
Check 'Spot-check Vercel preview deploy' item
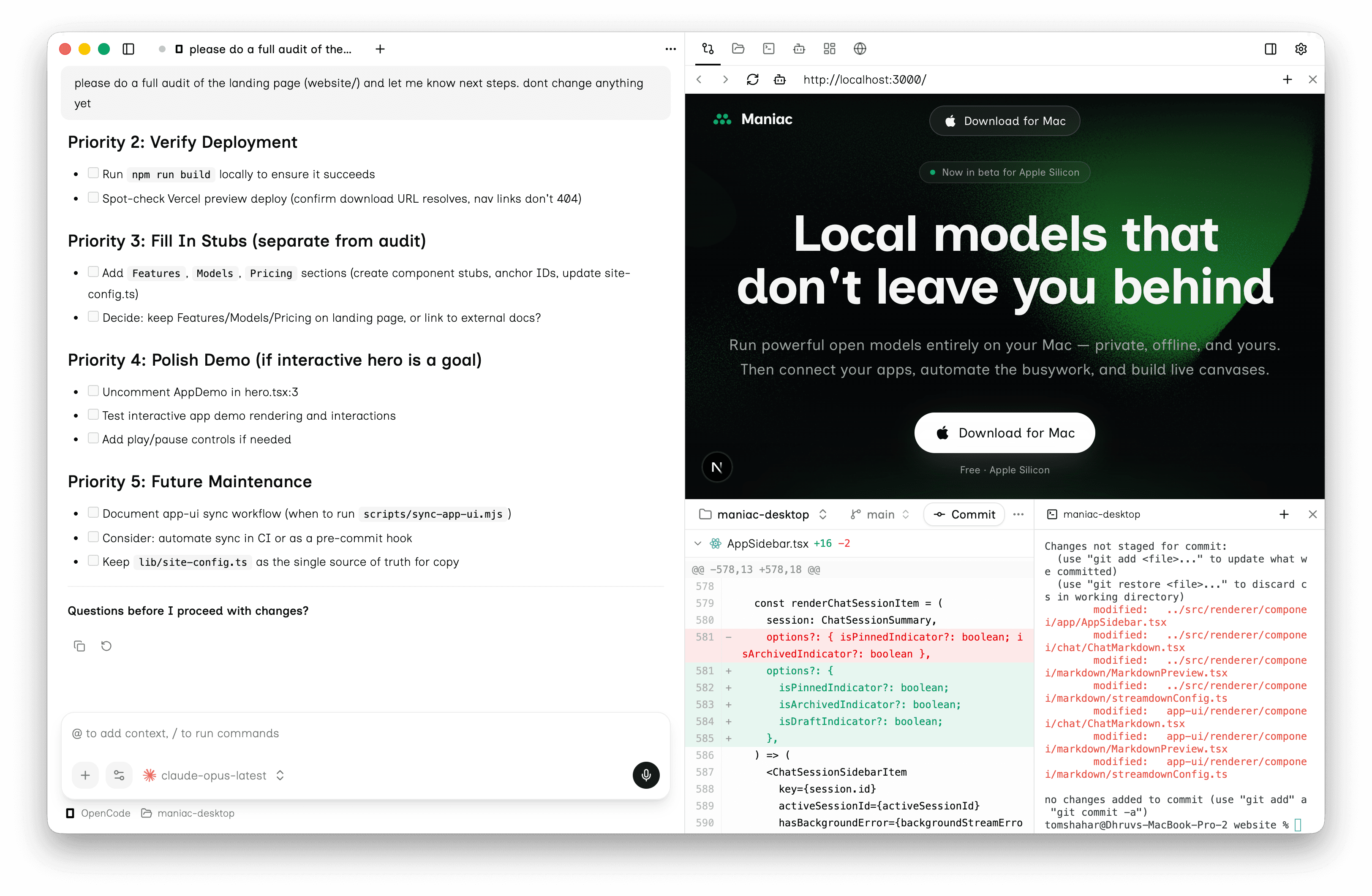pyautogui.click(x=93, y=197)
